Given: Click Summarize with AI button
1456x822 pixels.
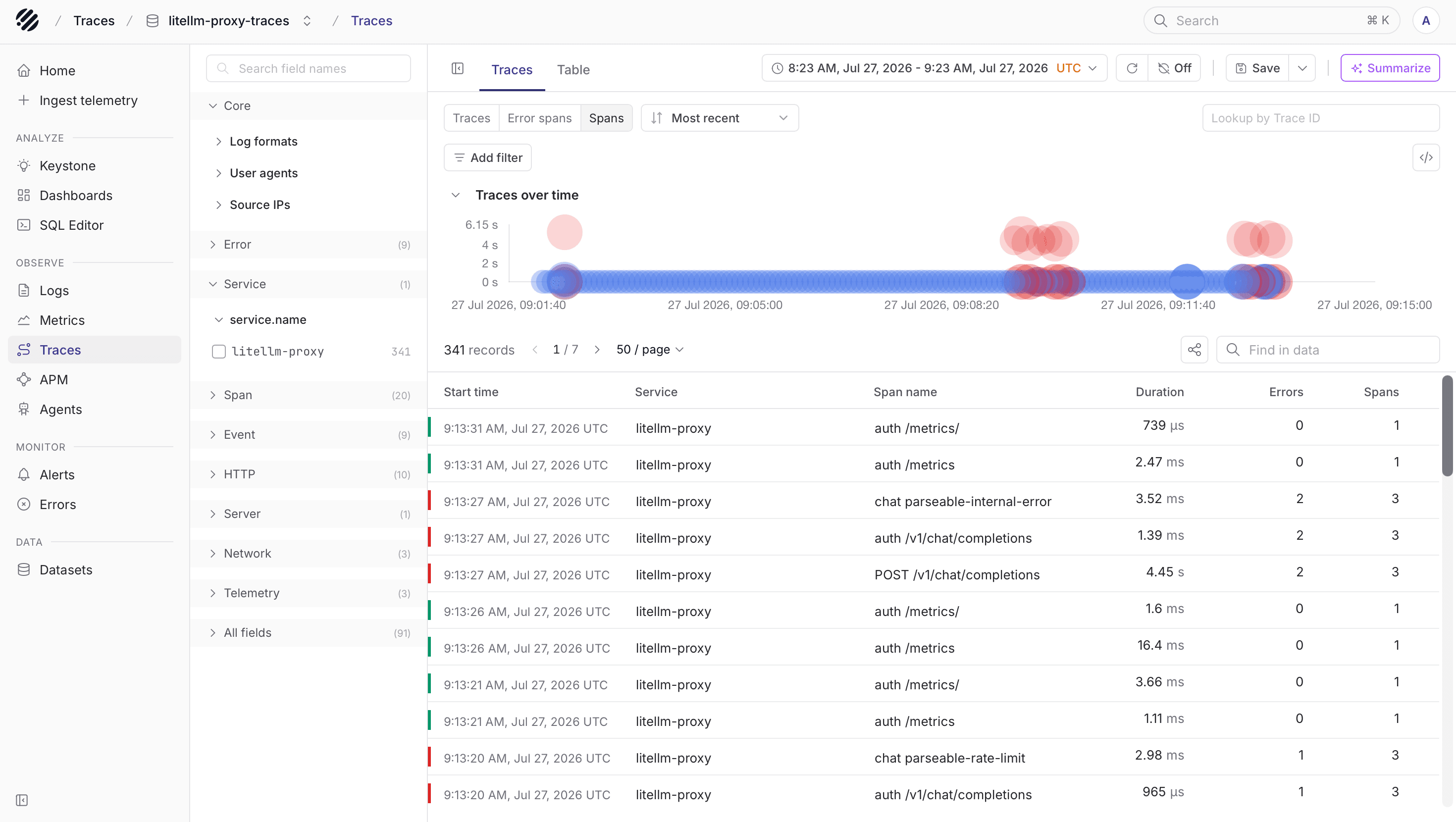Looking at the screenshot, I should (1390, 68).
